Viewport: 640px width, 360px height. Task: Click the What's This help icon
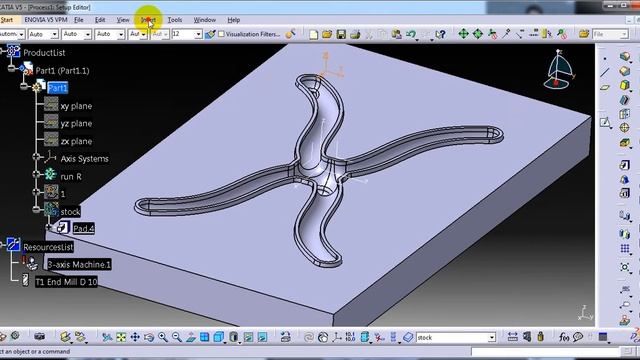click(440, 35)
